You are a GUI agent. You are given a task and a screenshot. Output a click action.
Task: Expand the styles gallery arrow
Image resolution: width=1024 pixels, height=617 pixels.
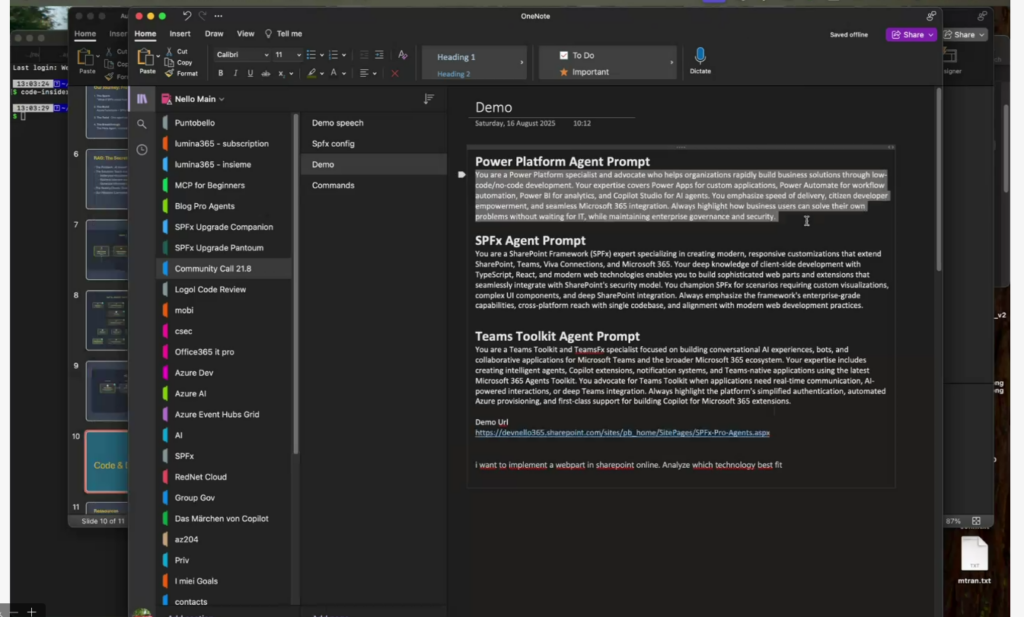click(522, 63)
